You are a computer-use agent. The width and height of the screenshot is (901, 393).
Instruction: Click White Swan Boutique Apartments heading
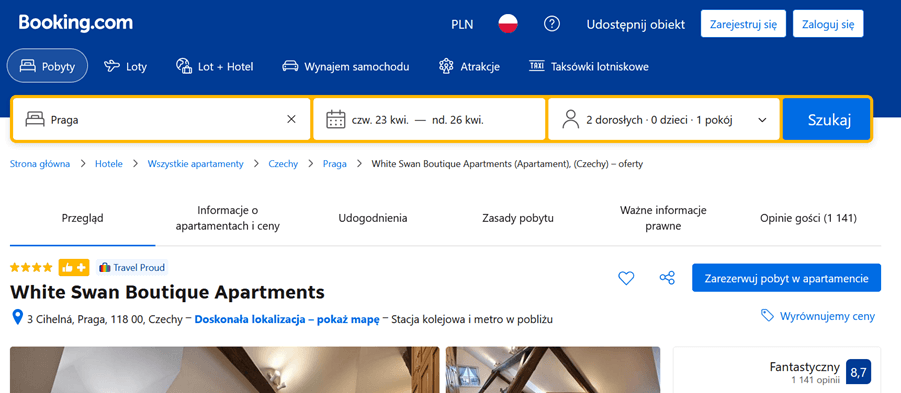(x=167, y=292)
